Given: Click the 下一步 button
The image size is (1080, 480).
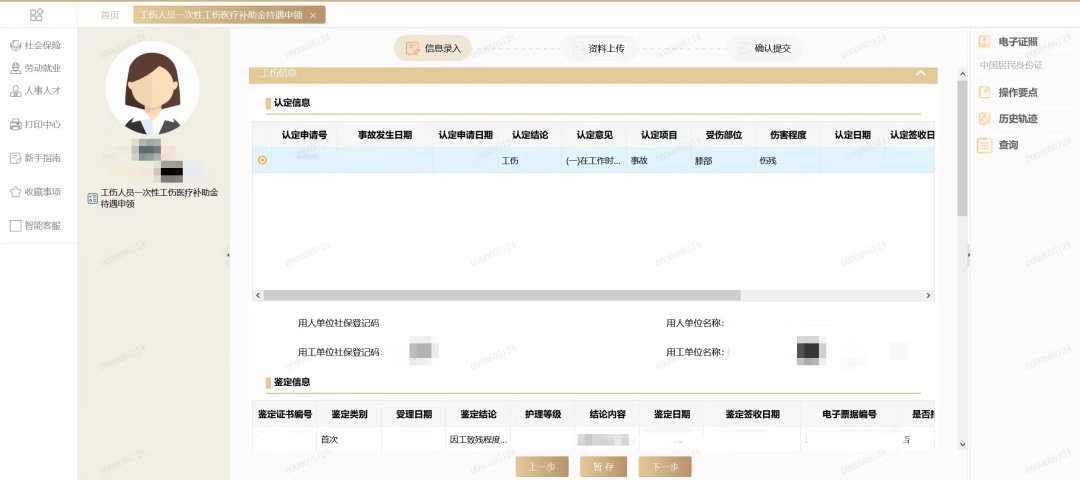Looking at the screenshot, I should [665, 466].
